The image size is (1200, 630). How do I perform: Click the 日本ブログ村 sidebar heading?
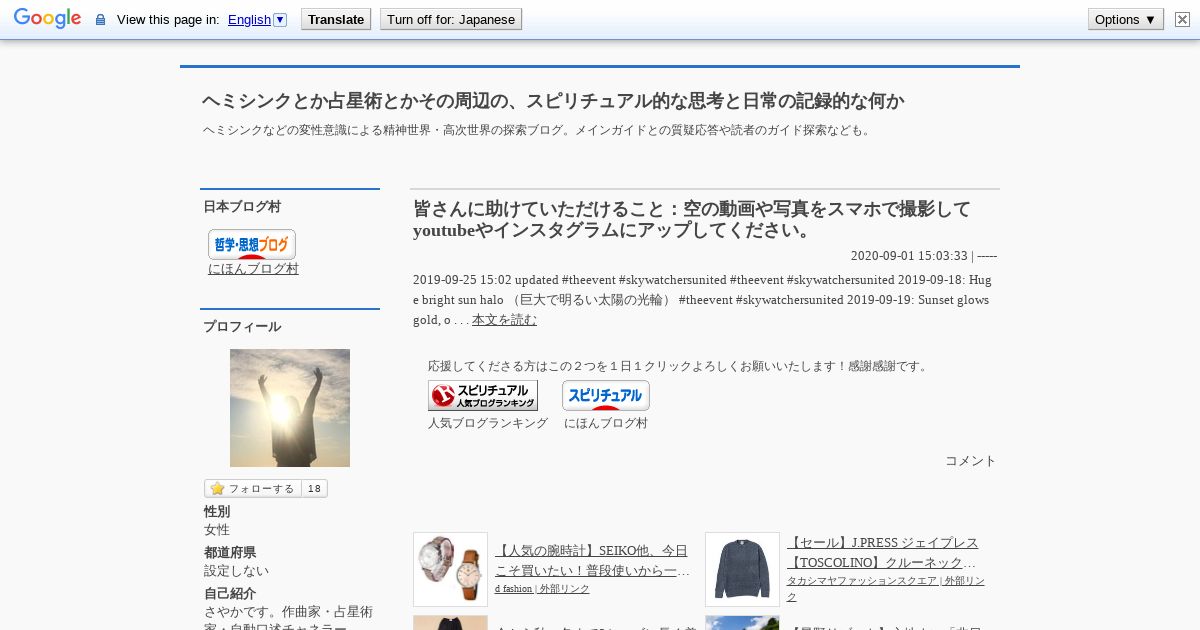[242, 207]
